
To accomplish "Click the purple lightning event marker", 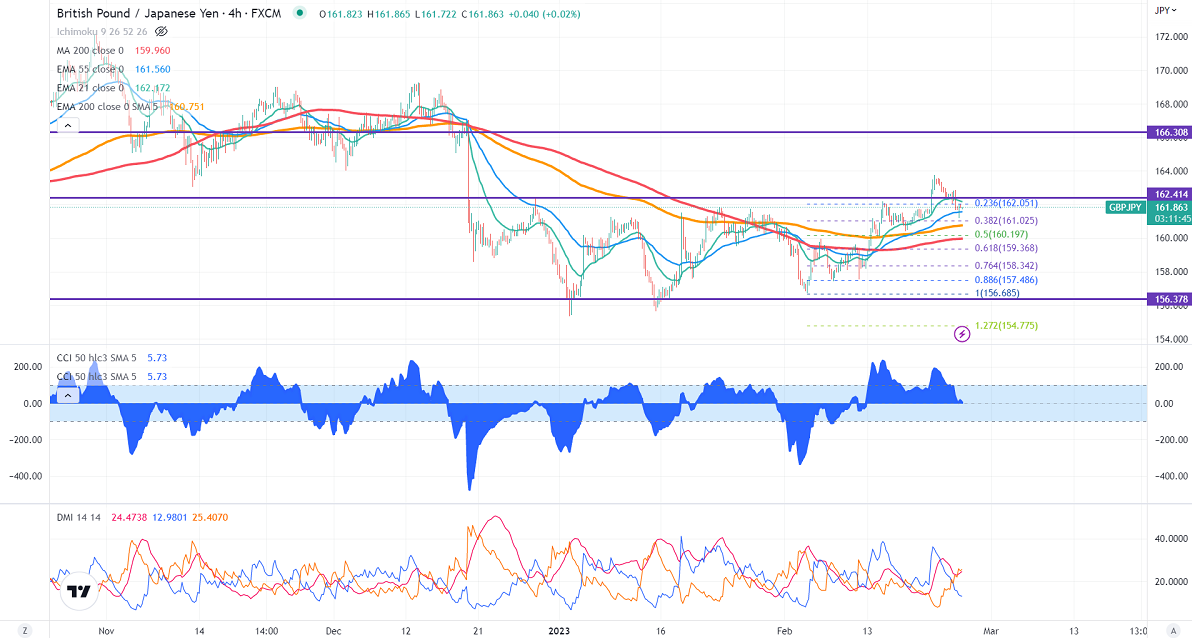I will (962, 333).
